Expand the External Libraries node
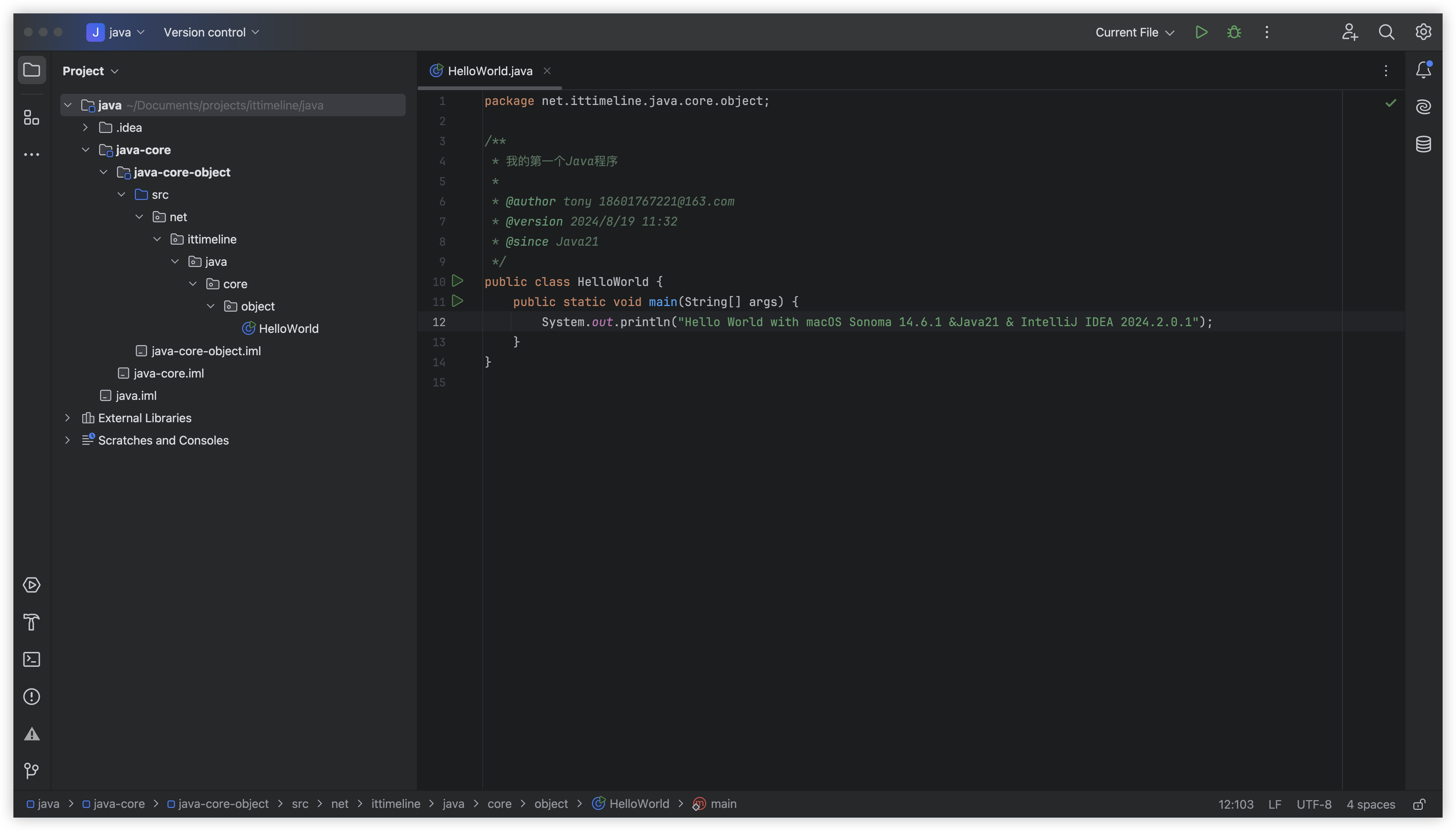Viewport: 1456px width, 831px height. 67,418
